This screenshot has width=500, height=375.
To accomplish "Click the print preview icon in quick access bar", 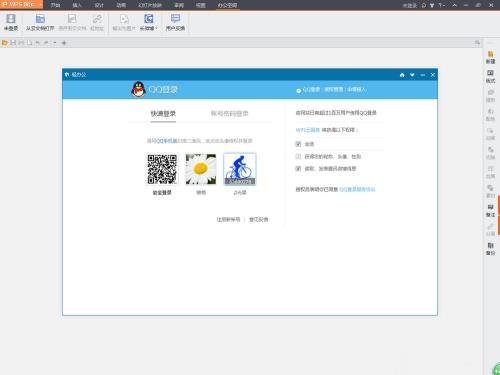I will [x=30, y=43].
